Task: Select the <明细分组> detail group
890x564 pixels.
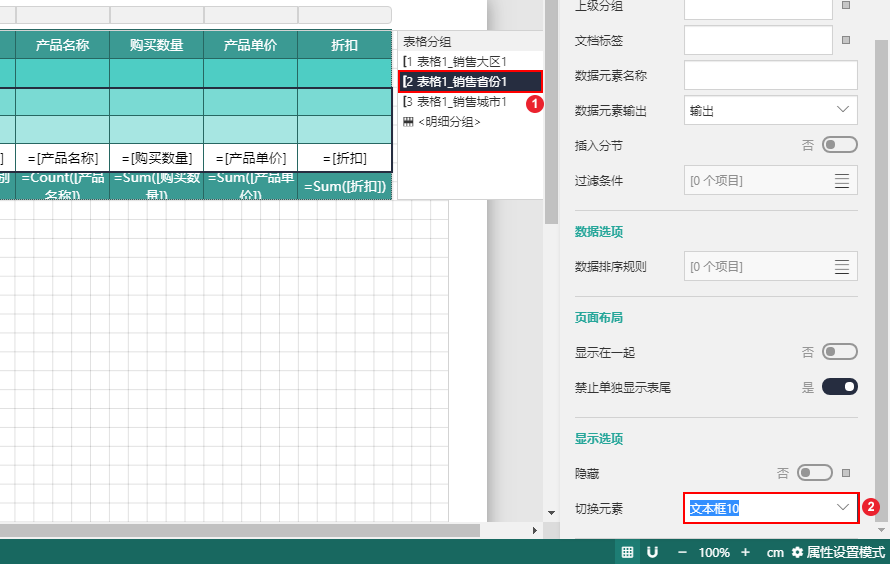Action: [x=447, y=121]
